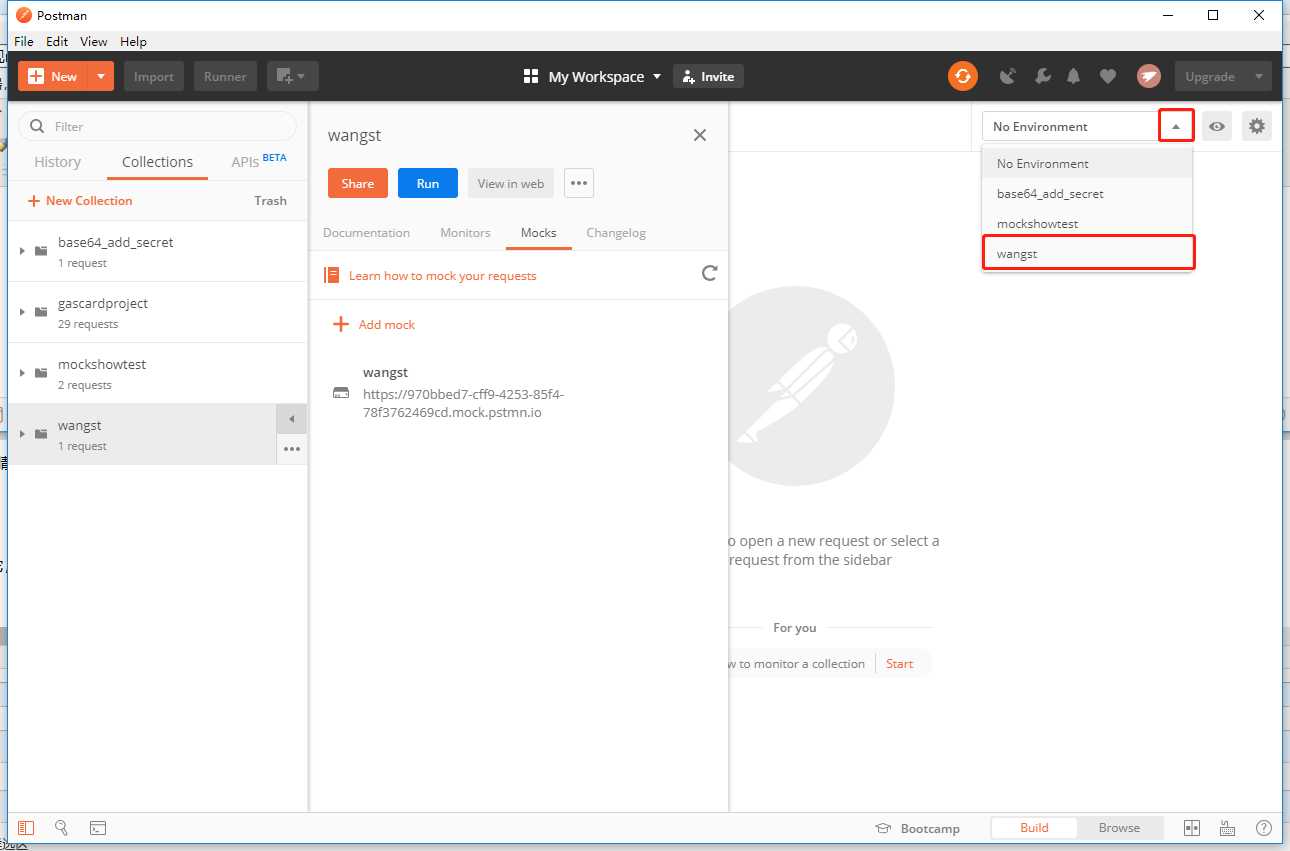This screenshot has height=851, width=1290.
Task: Open the Edit menu
Action: point(57,41)
